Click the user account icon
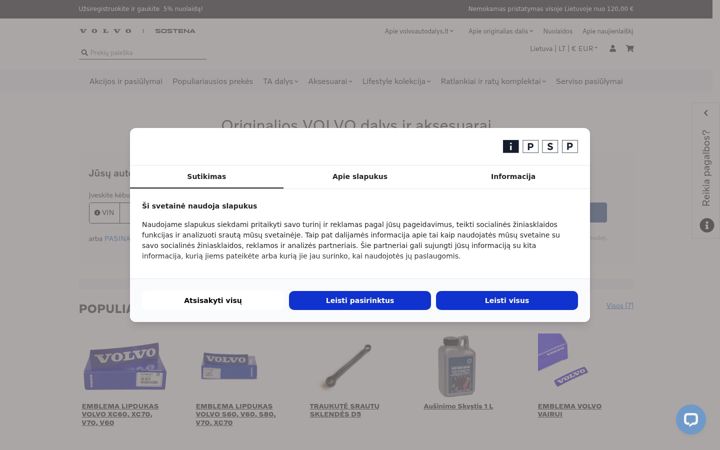Screen dimensions: 720x450 pos(613,48)
